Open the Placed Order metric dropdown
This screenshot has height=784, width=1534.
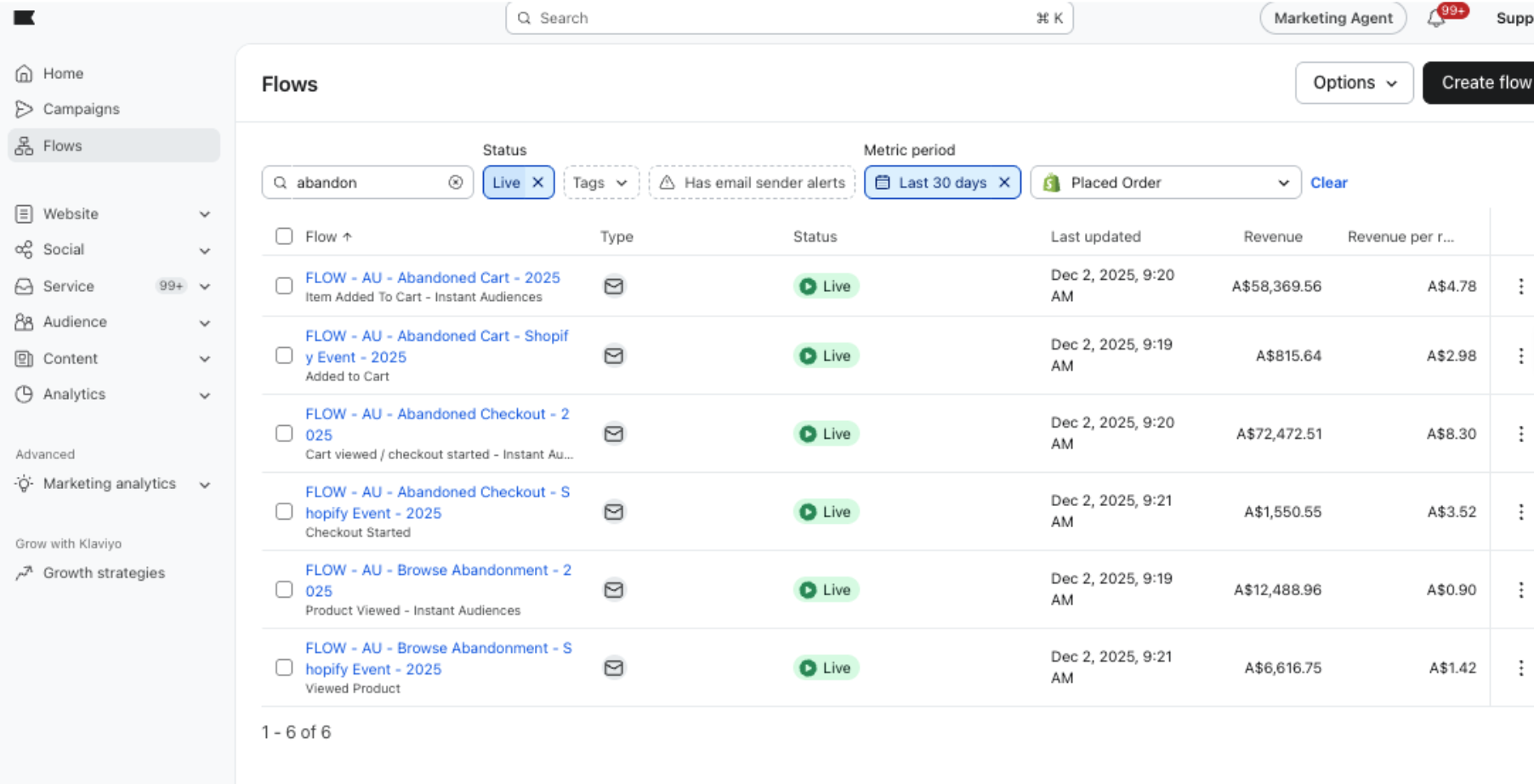point(1166,183)
